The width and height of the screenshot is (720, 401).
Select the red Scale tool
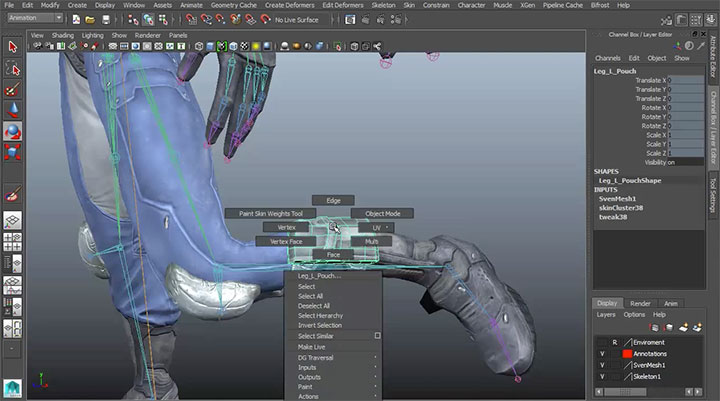click(12, 152)
